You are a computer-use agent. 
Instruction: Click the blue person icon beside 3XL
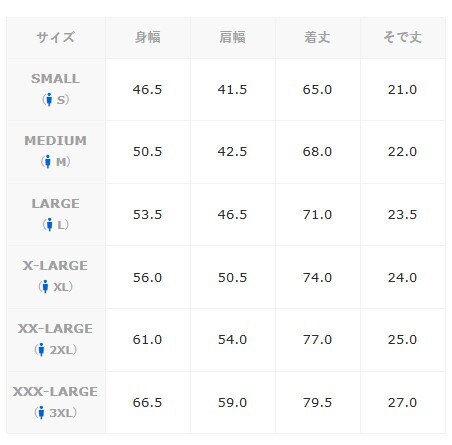tap(41, 413)
